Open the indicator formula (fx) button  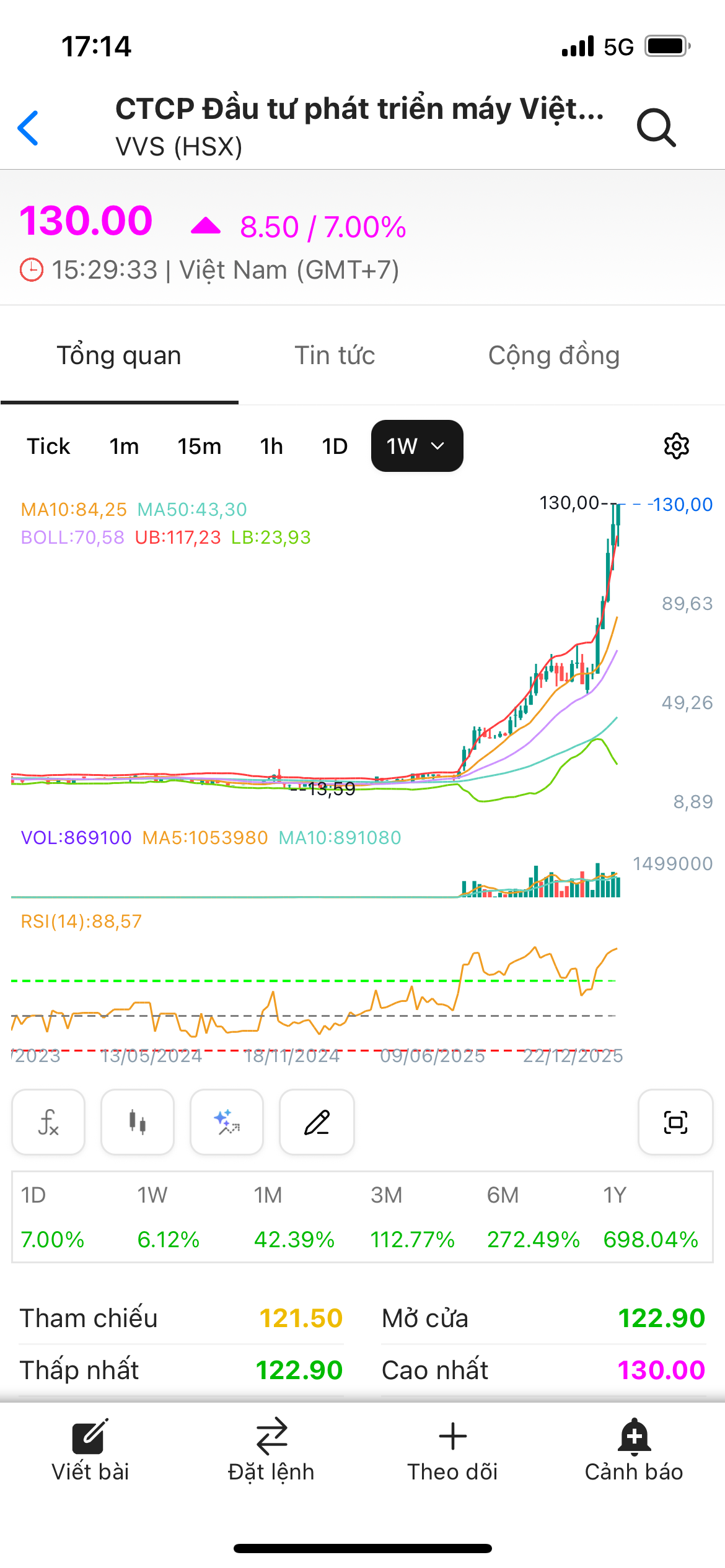click(48, 1122)
